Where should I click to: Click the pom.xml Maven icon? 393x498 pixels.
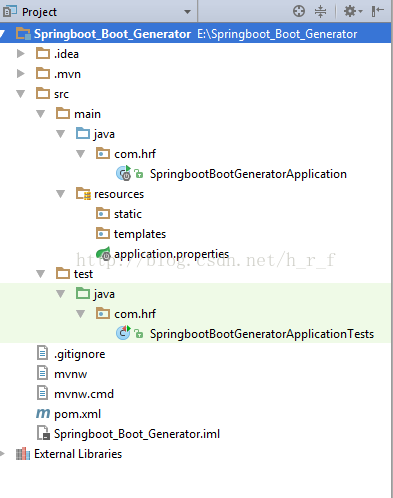click(43, 414)
